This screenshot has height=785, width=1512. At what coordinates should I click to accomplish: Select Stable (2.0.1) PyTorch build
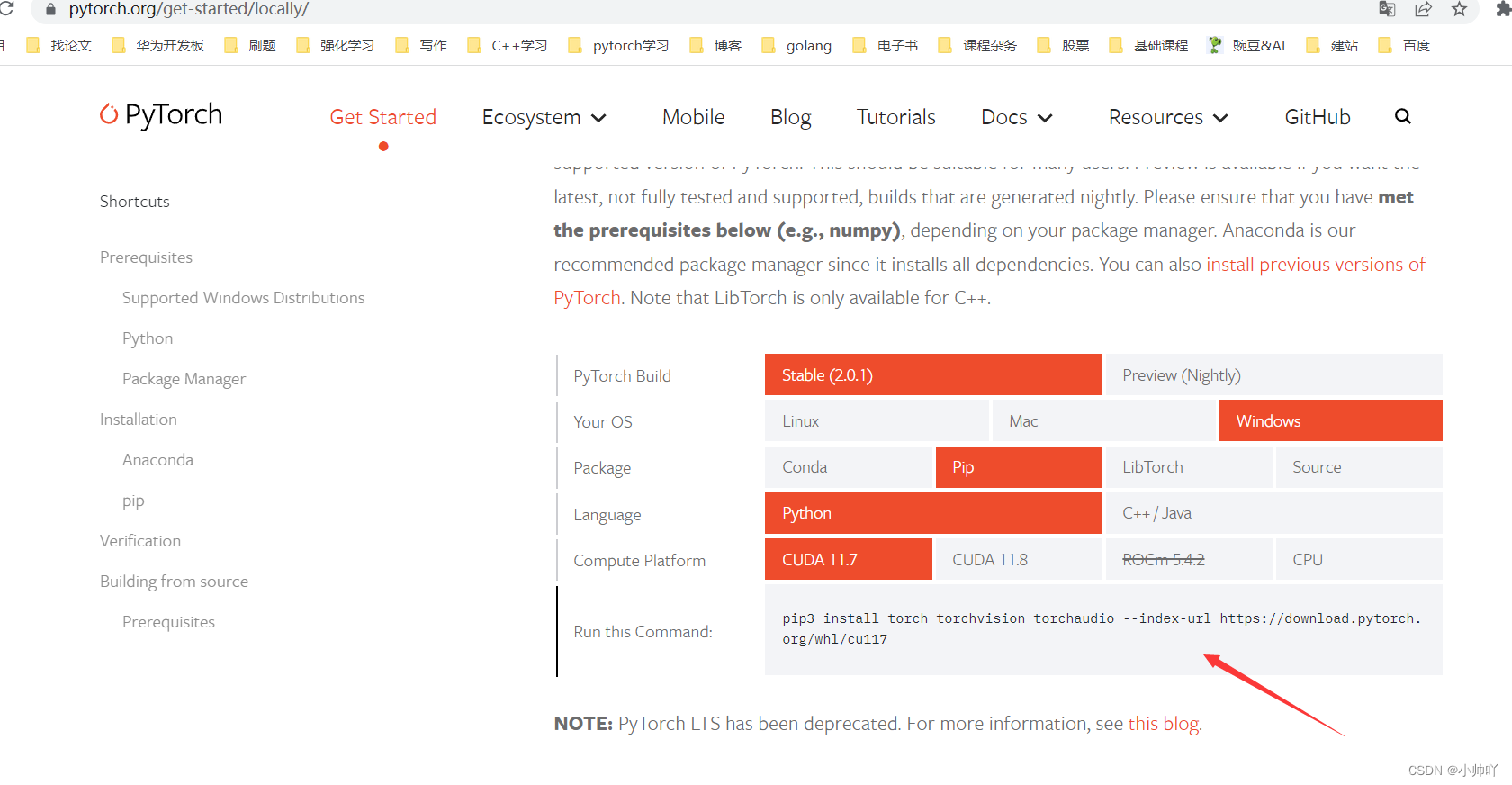tap(933, 374)
